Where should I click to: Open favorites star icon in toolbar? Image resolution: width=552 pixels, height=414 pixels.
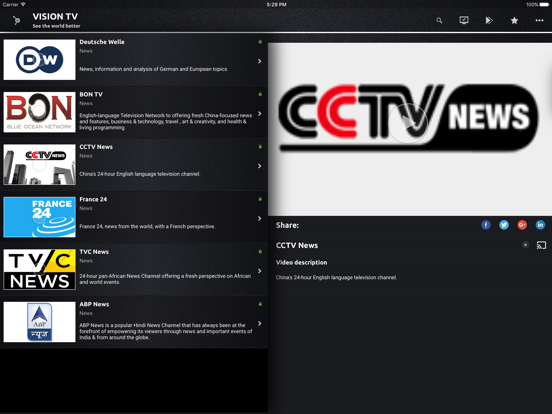(x=514, y=20)
